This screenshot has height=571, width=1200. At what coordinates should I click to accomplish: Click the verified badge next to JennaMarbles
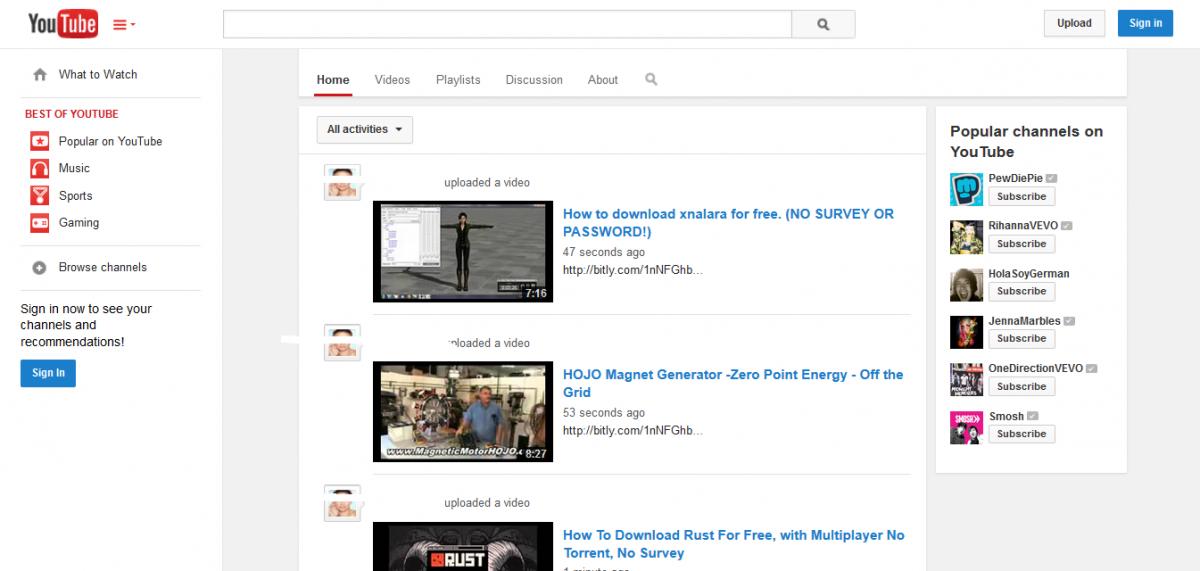[x=1070, y=321]
